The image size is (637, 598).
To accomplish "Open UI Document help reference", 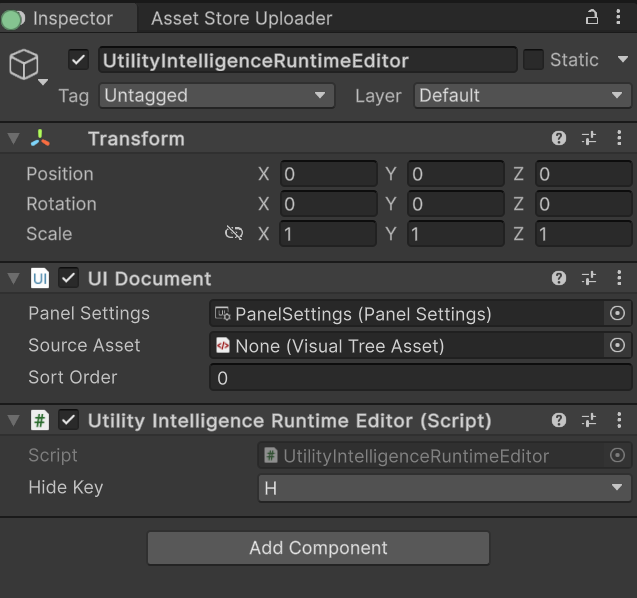I will 559,278.
